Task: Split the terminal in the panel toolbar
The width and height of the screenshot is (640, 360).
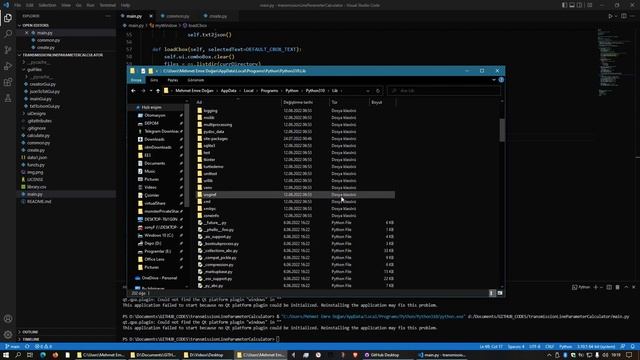Action: pos(609,287)
